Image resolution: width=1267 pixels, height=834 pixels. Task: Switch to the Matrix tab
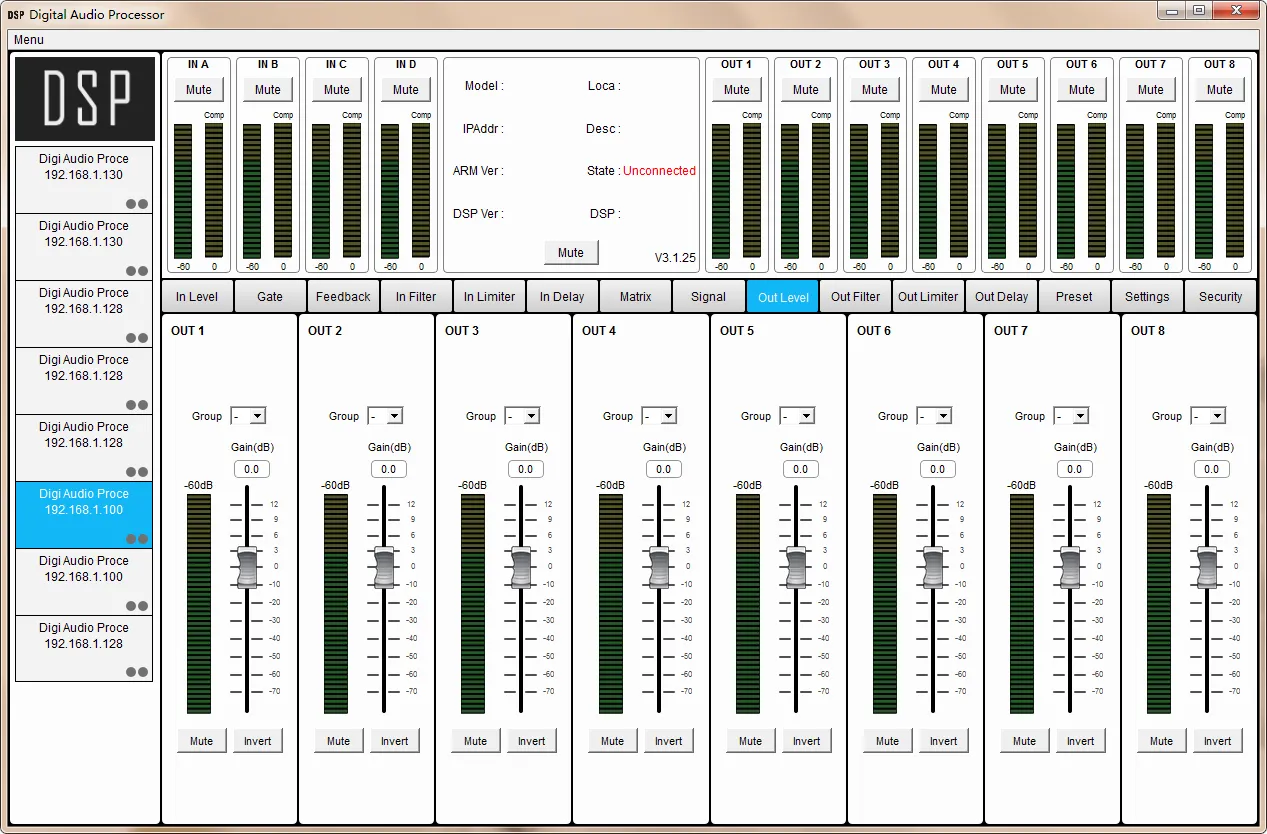(635, 297)
